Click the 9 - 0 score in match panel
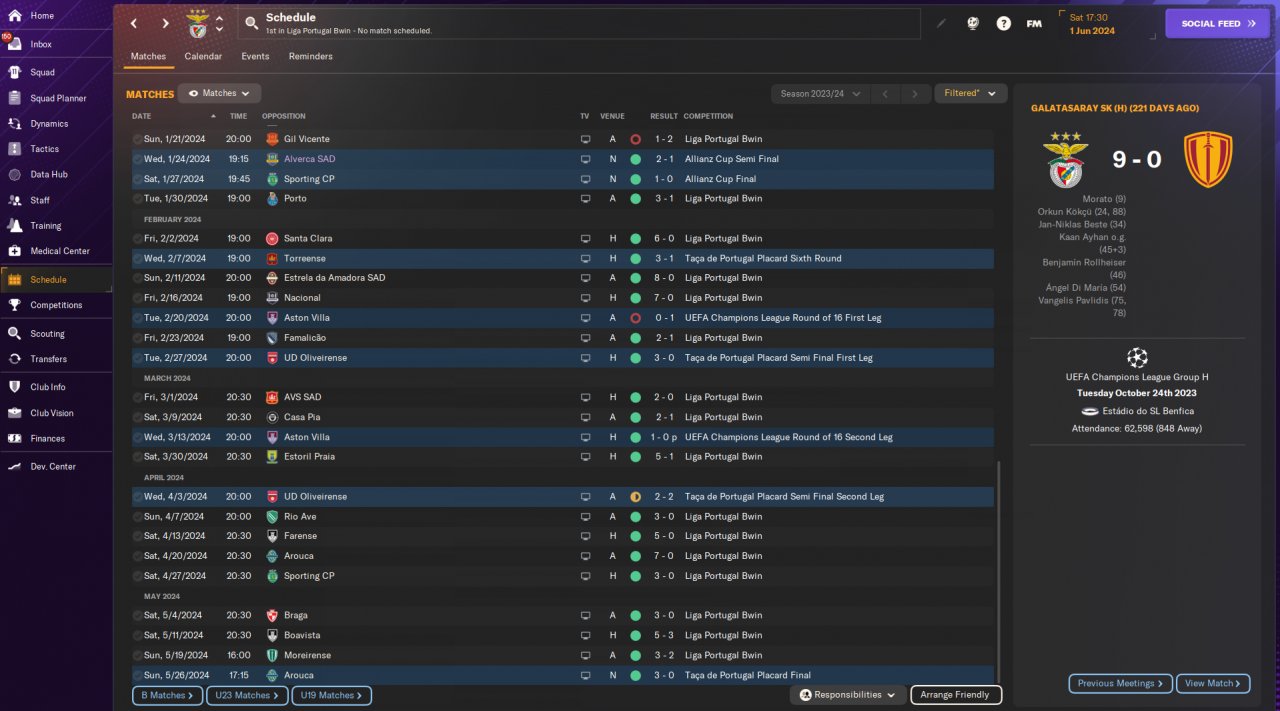The width and height of the screenshot is (1280, 711). coord(1137,159)
